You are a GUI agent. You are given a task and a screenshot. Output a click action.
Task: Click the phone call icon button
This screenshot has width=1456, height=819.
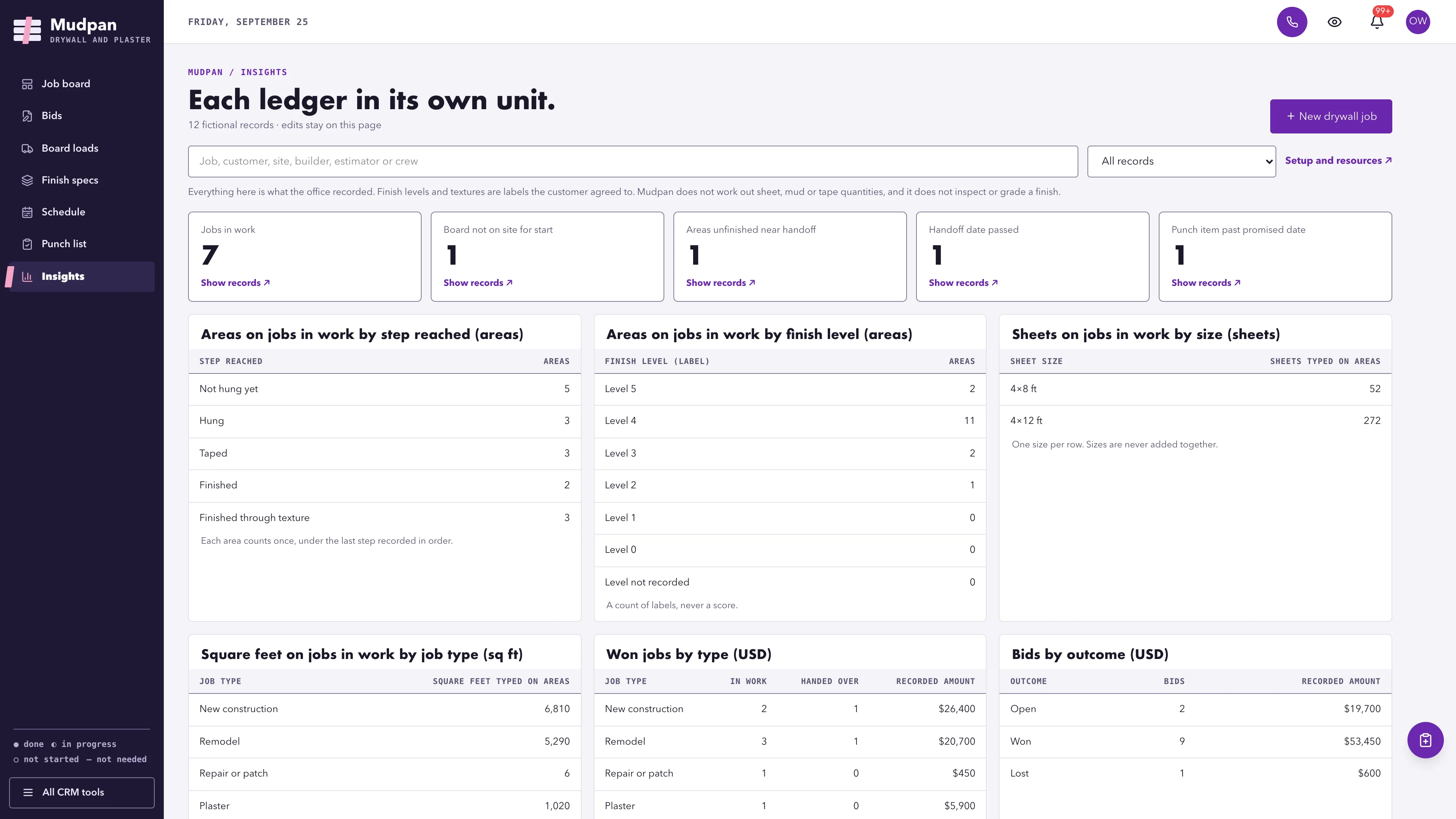pos(1291,22)
